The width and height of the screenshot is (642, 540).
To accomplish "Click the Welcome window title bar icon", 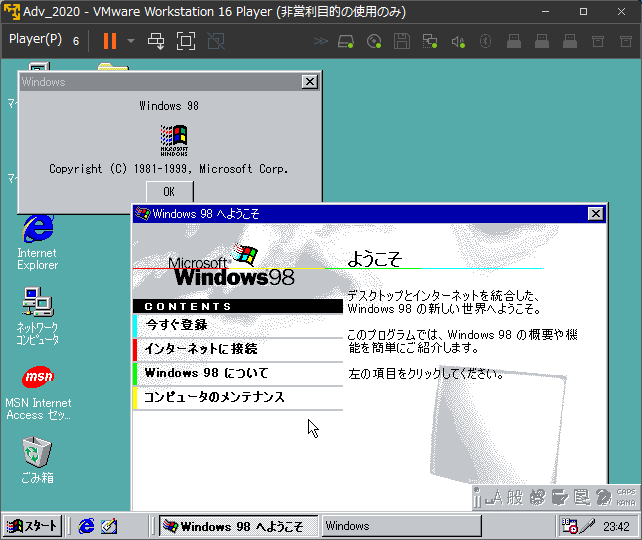I will click(143, 213).
